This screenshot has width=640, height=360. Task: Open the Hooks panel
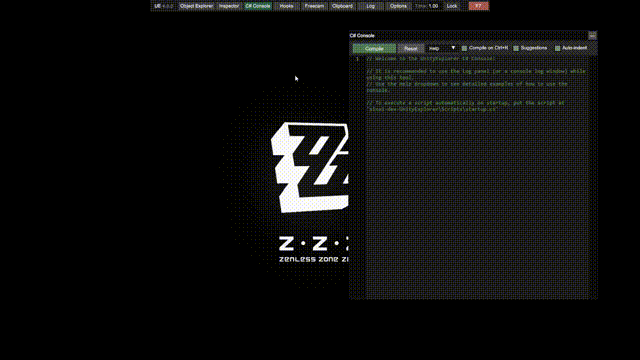pyautogui.click(x=287, y=6)
